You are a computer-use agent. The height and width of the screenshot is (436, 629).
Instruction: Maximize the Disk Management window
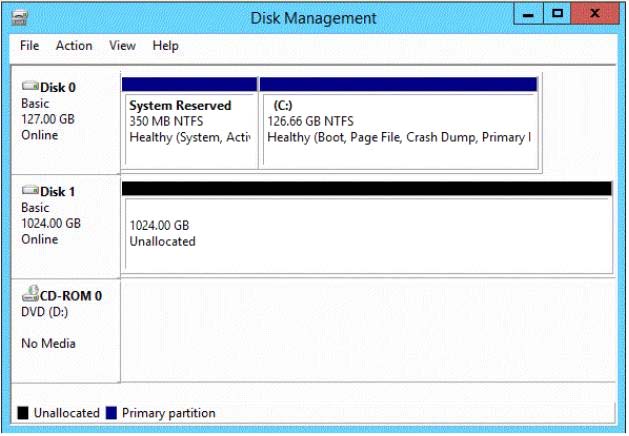tap(558, 14)
